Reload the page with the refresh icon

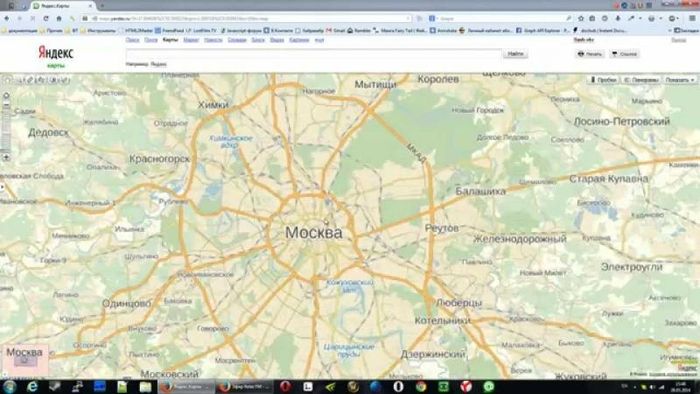point(46,18)
